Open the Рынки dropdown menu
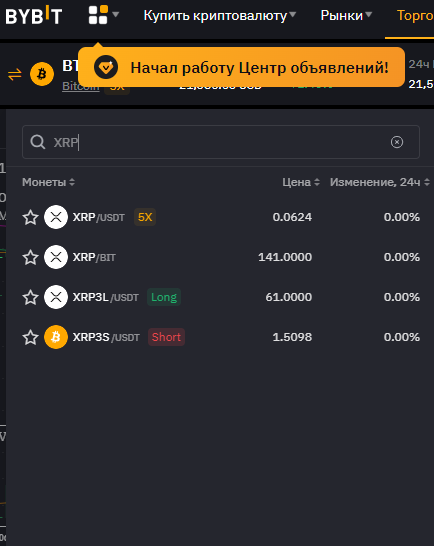 346,16
